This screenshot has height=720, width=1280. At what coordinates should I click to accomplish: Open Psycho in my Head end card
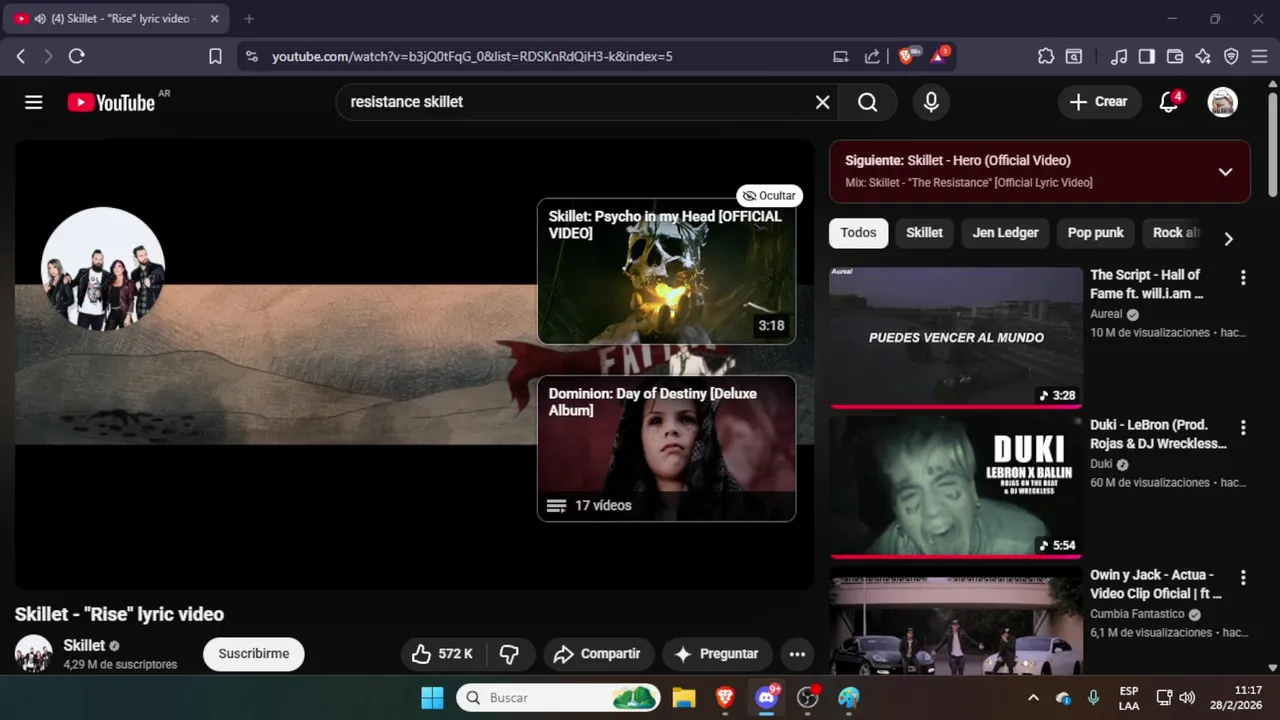[x=666, y=271]
